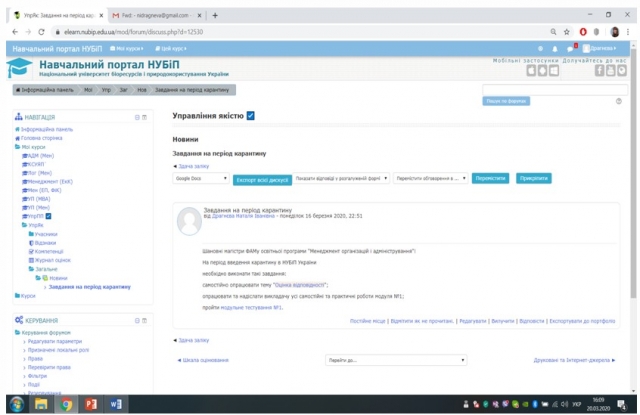This screenshot has width=640, height=415.
Task: Open the 'Перейти до...' jump dropdown
Action: (396, 360)
